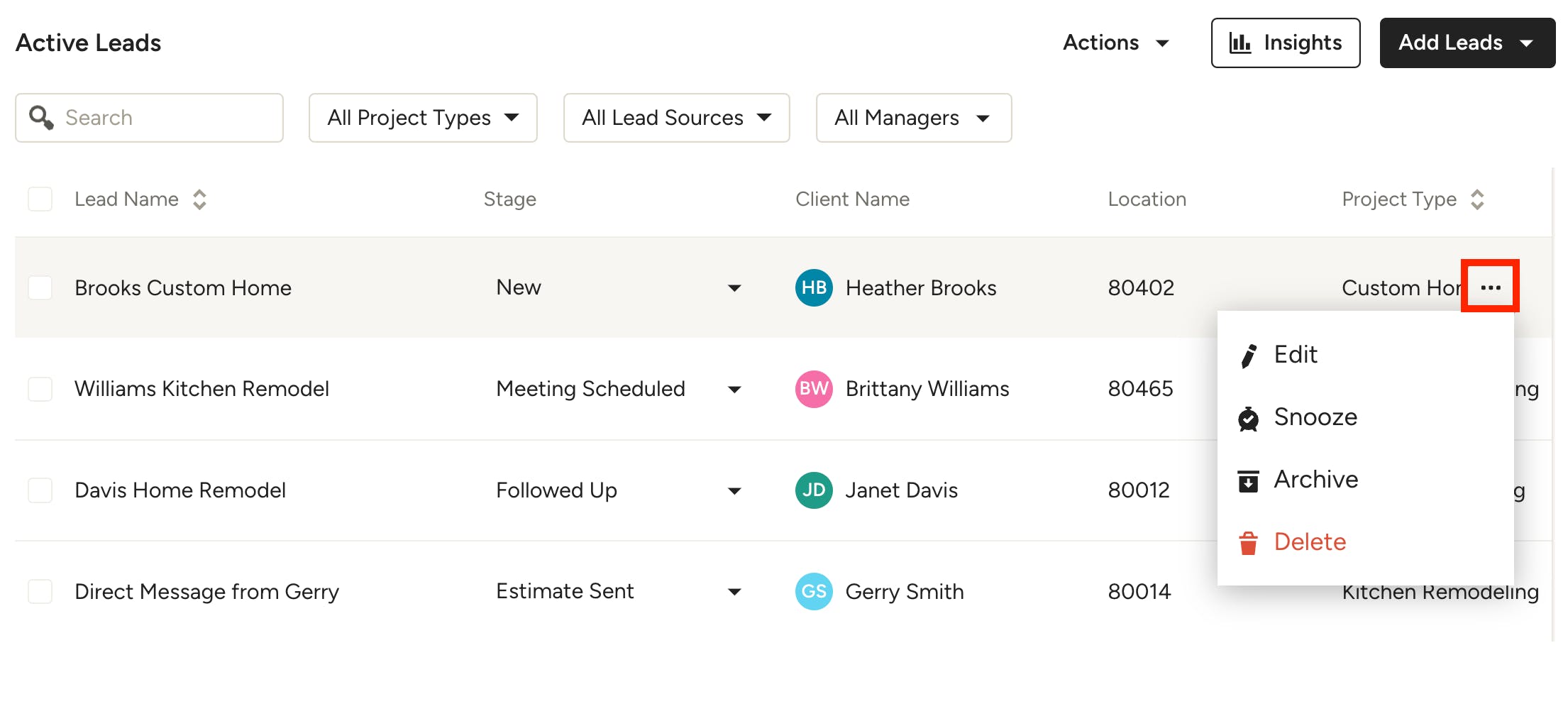Click the Janet Davis JD avatar
1568x704 pixels.
coord(813,490)
